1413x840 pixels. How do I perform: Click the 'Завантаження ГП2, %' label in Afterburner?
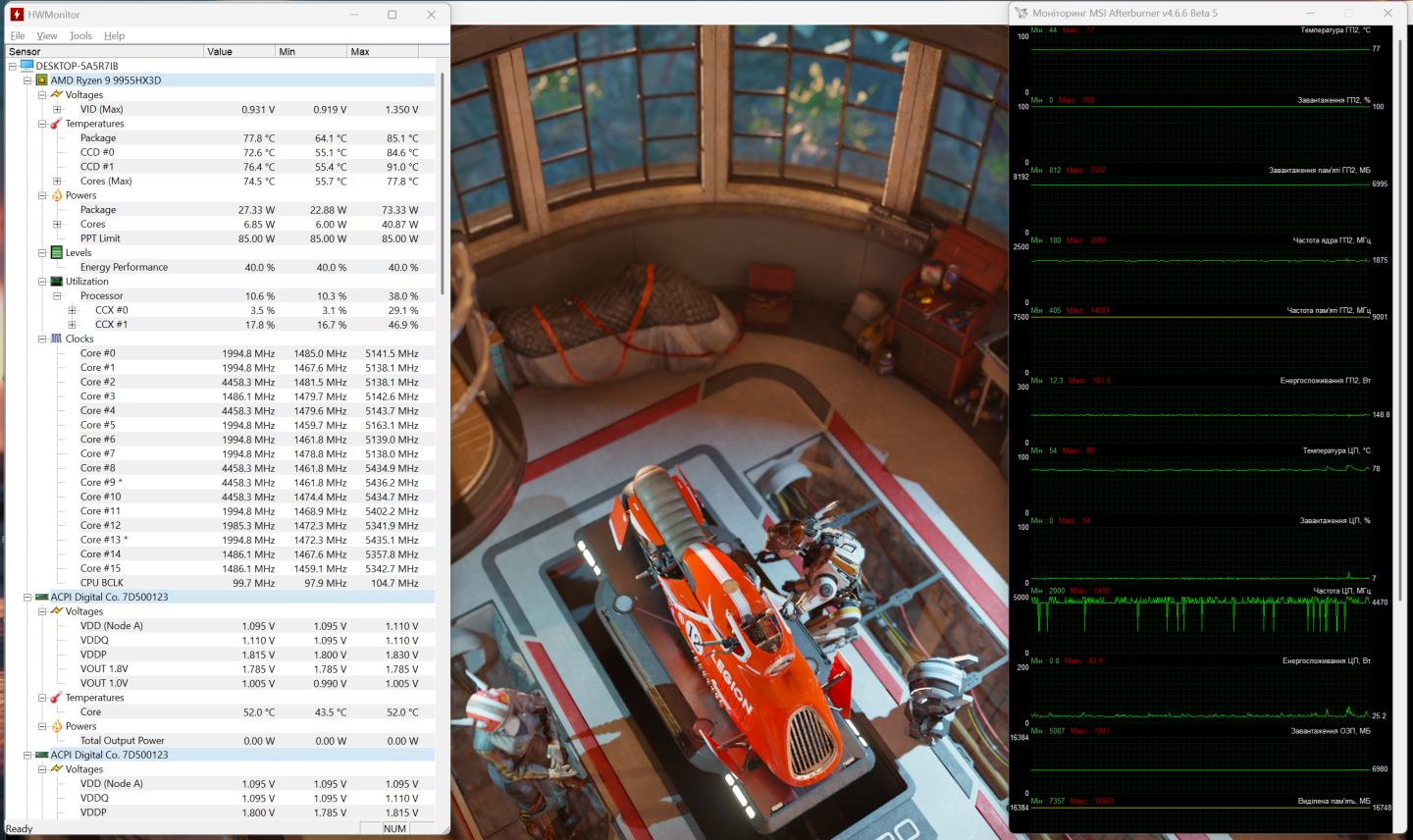(1334, 100)
